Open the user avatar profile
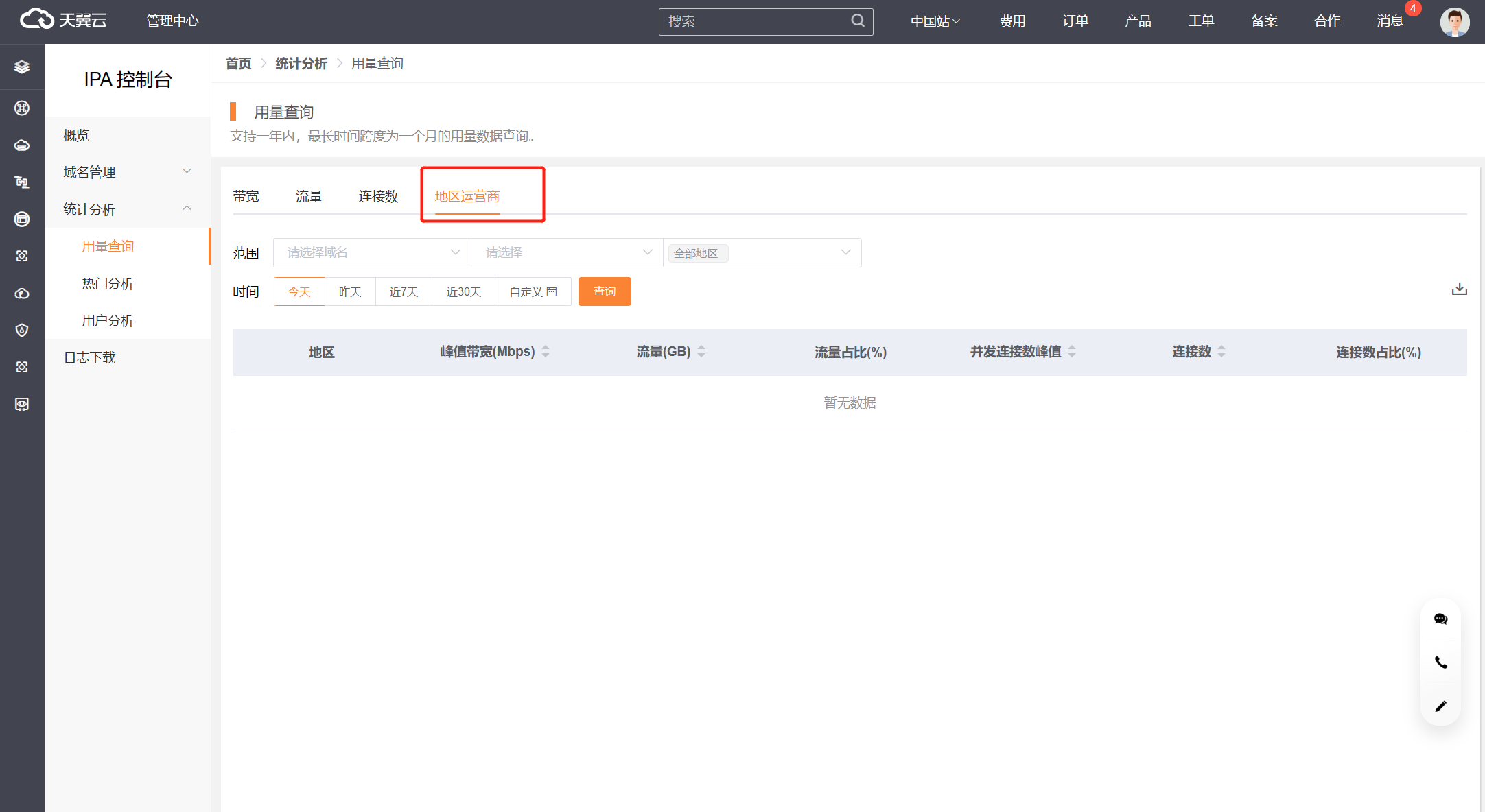The height and width of the screenshot is (812, 1485). tap(1454, 22)
